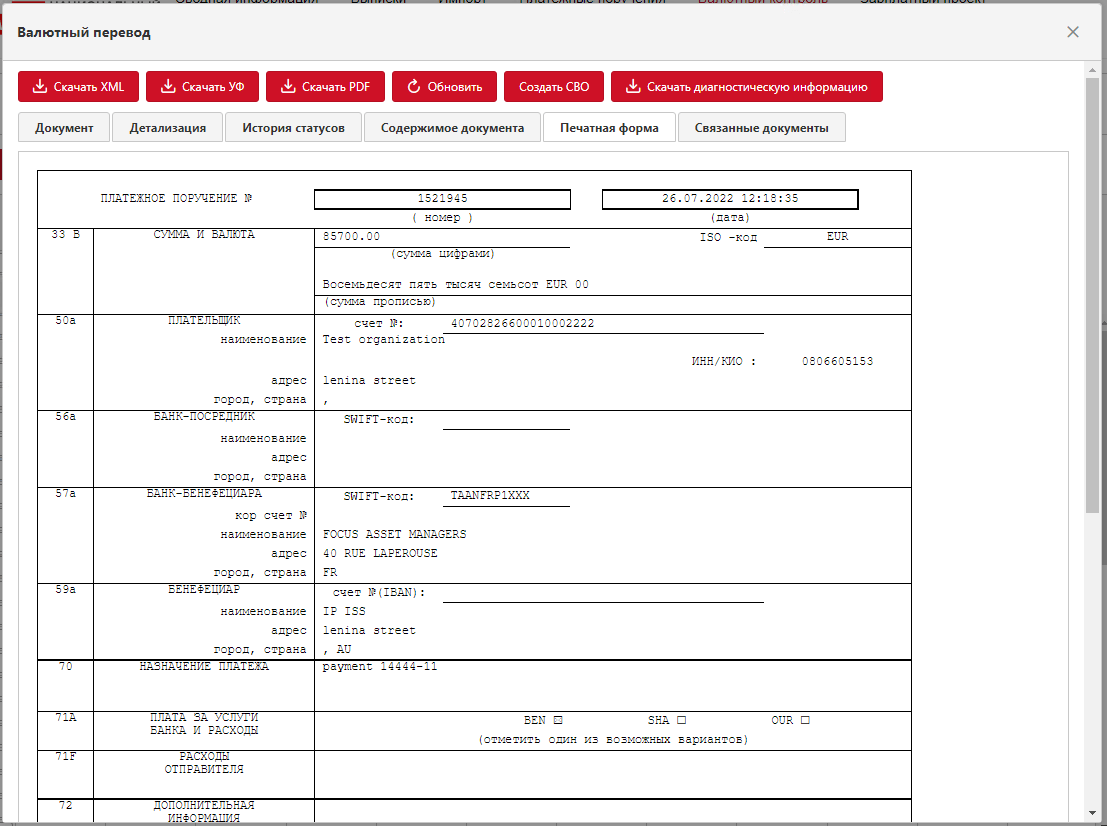Click the download icon on Скачать УФ
Image resolution: width=1107 pixels, height=826 pixels.
point(168,86)
